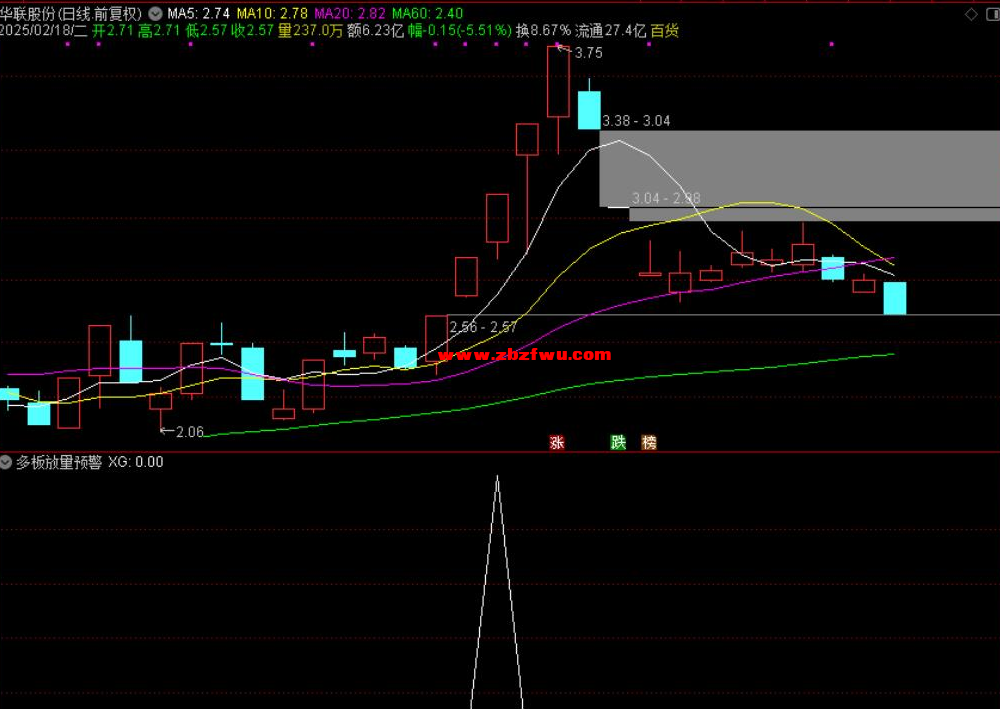Click the float value 流通27.4亿
The height and width of the screenshot is (709, 1000).
(x=610, y=31)
